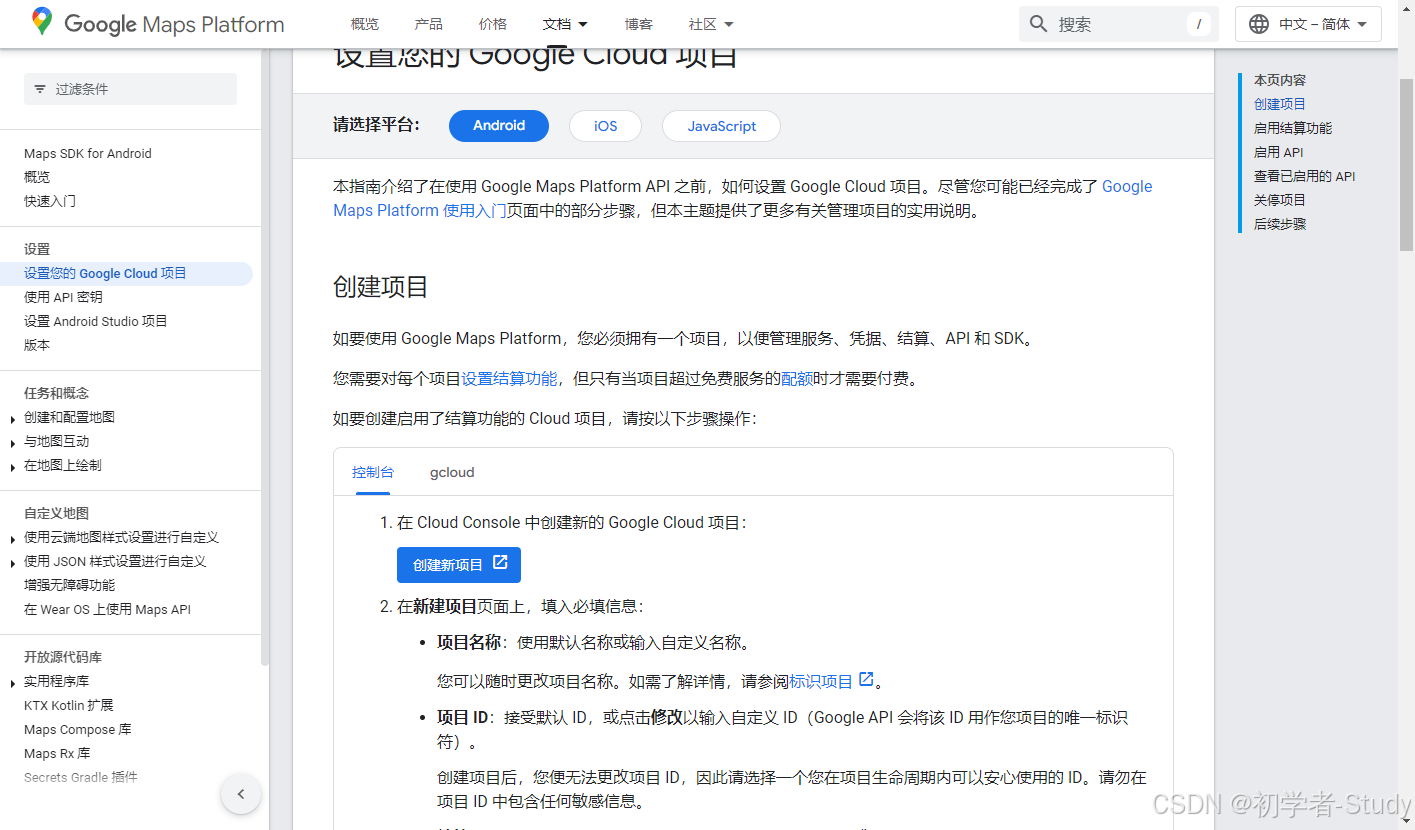Click the search magnifier icon

[1039, 24]
